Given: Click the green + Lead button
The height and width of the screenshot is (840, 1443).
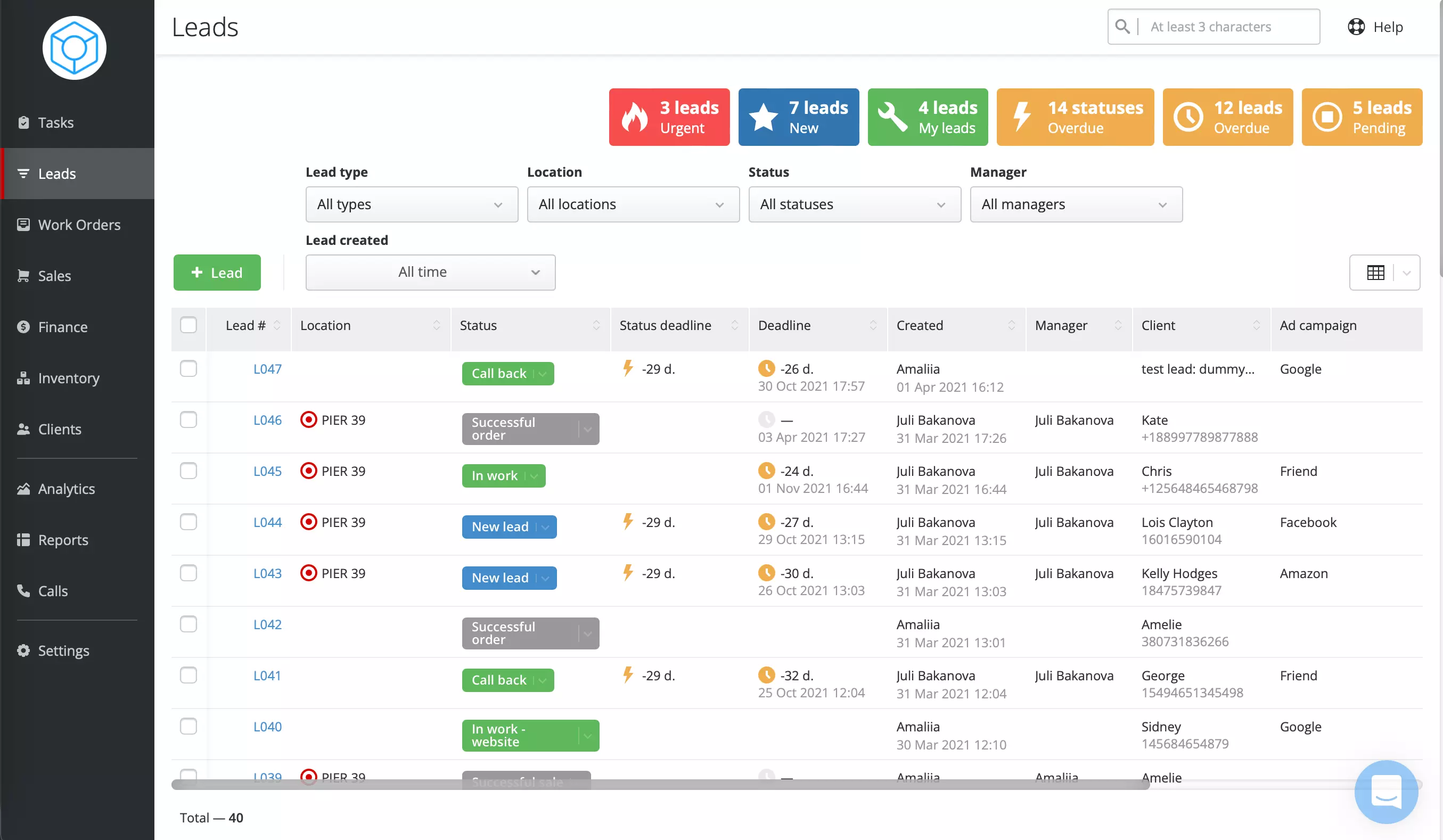Looking at the screenshot, I should point(217,273).
